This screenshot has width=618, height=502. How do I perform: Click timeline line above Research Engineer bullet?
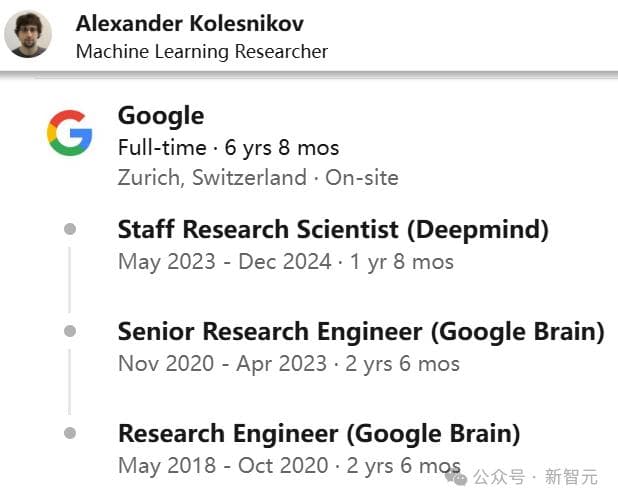tap(70, 382)
